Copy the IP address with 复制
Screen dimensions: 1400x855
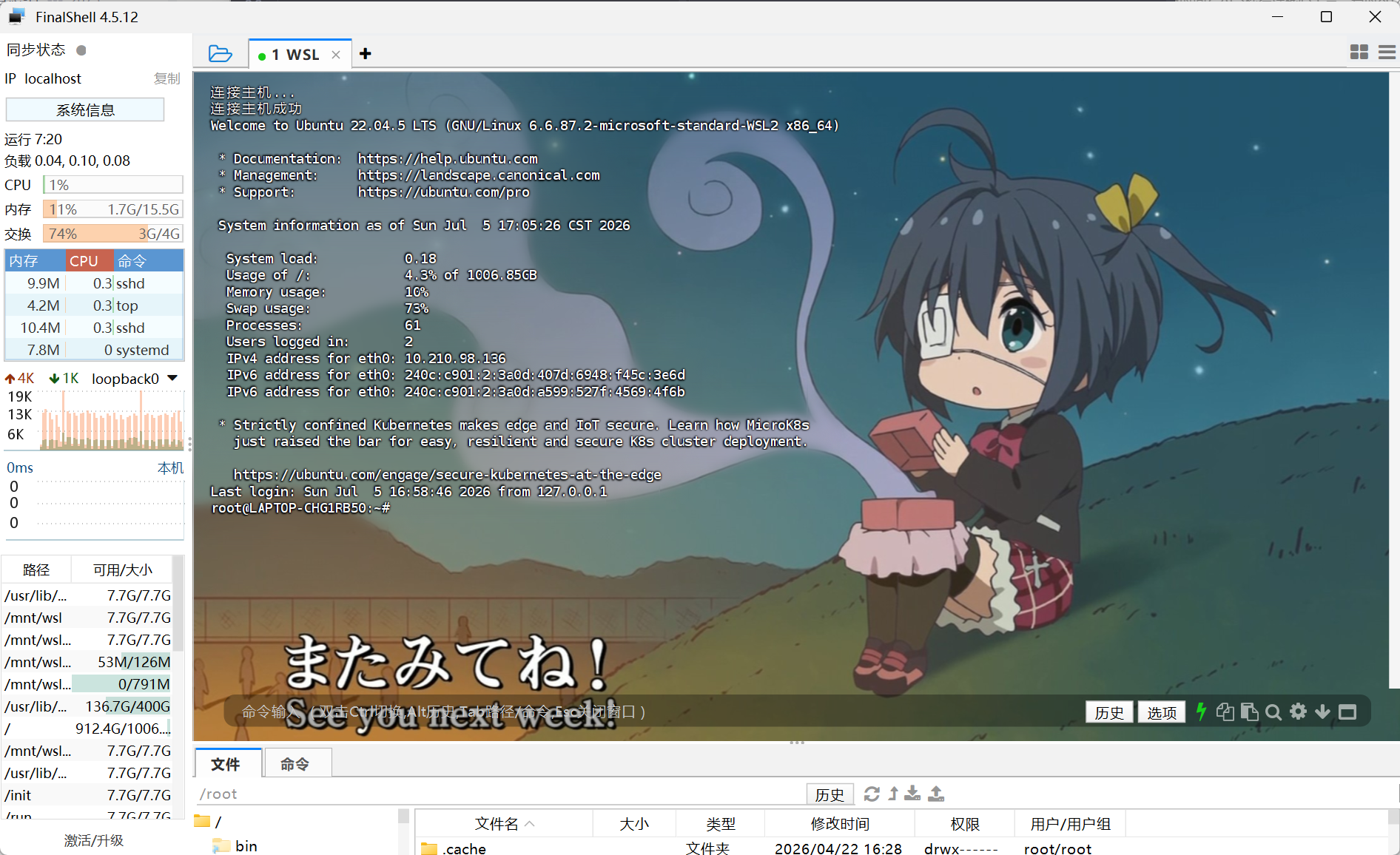tap(166, 78)
